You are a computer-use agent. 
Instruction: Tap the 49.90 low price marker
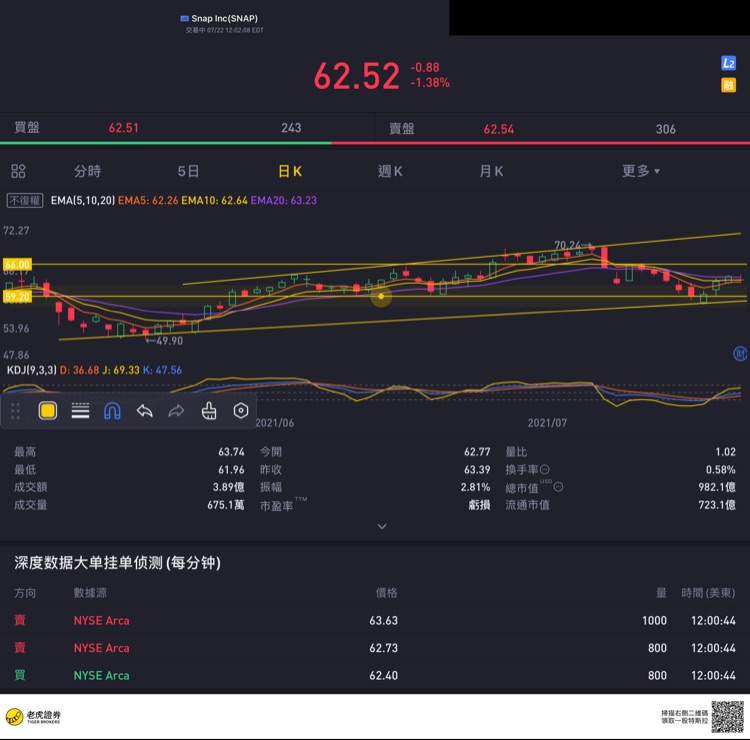(x=164, y=341)
